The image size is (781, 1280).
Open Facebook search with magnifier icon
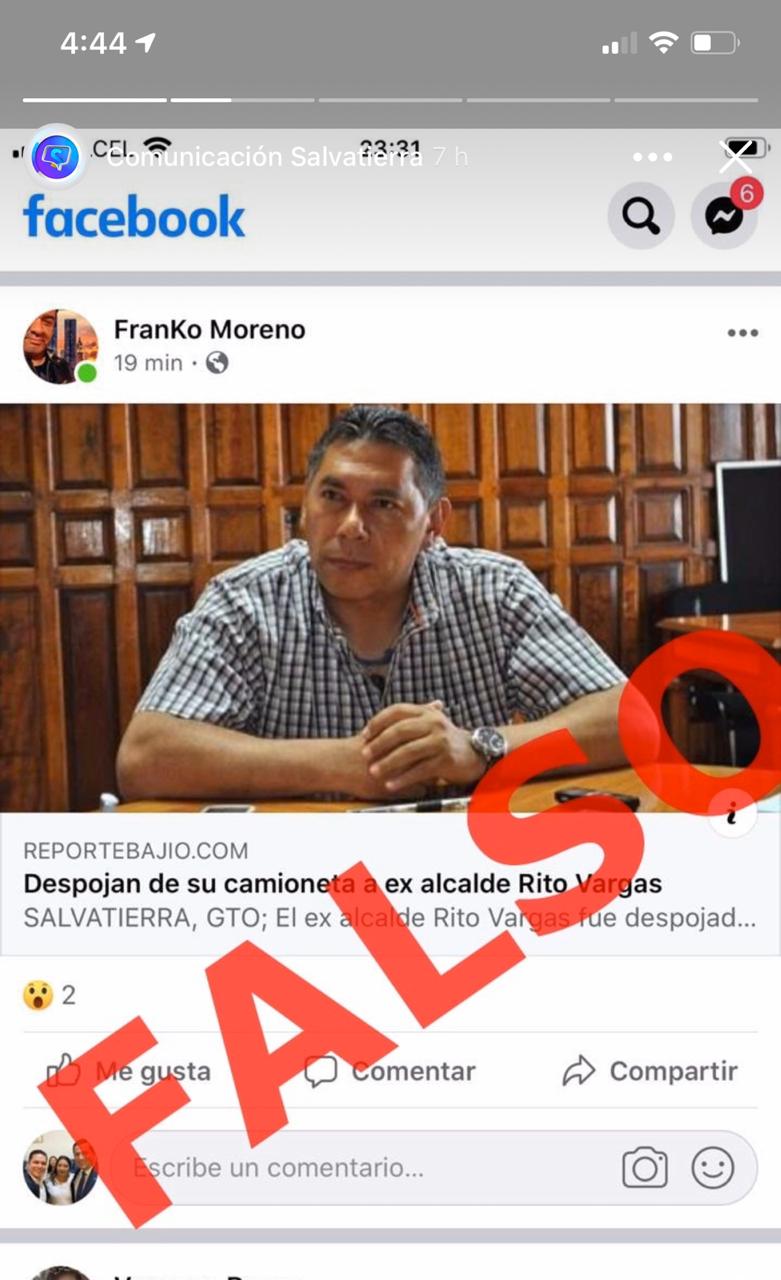[x=640, y=215]
